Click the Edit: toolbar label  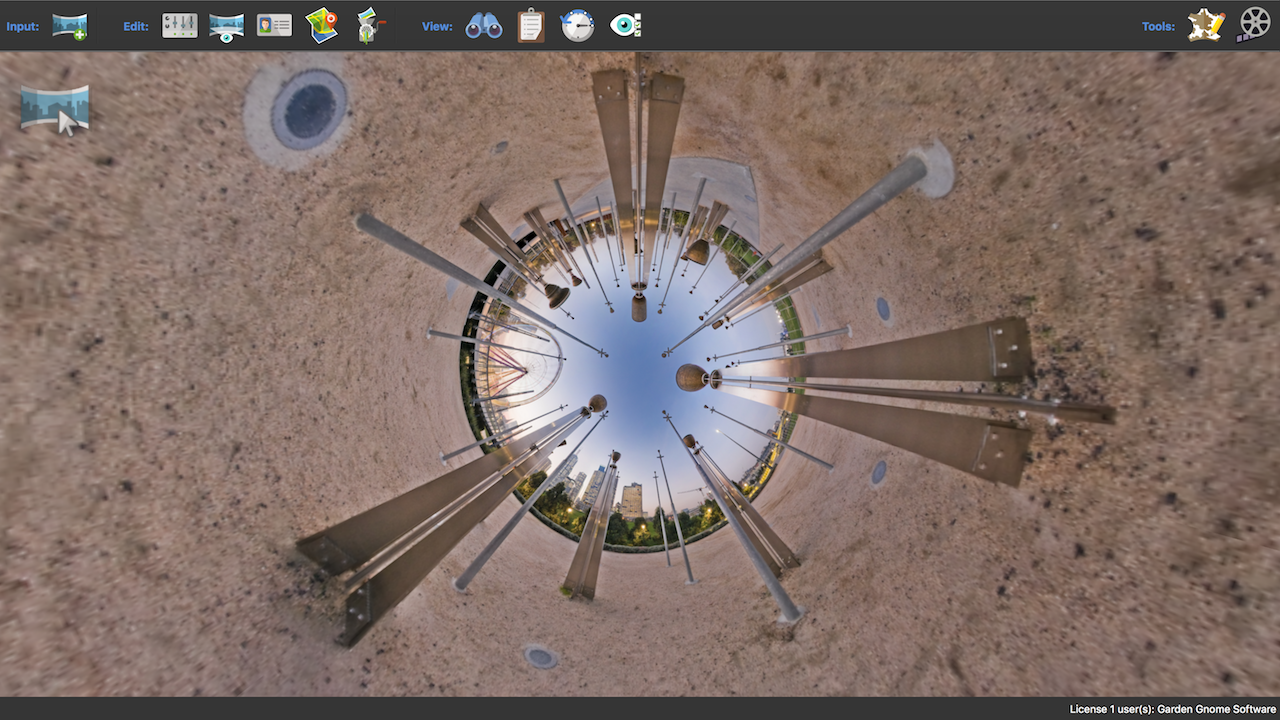click(x=136, y=27)
